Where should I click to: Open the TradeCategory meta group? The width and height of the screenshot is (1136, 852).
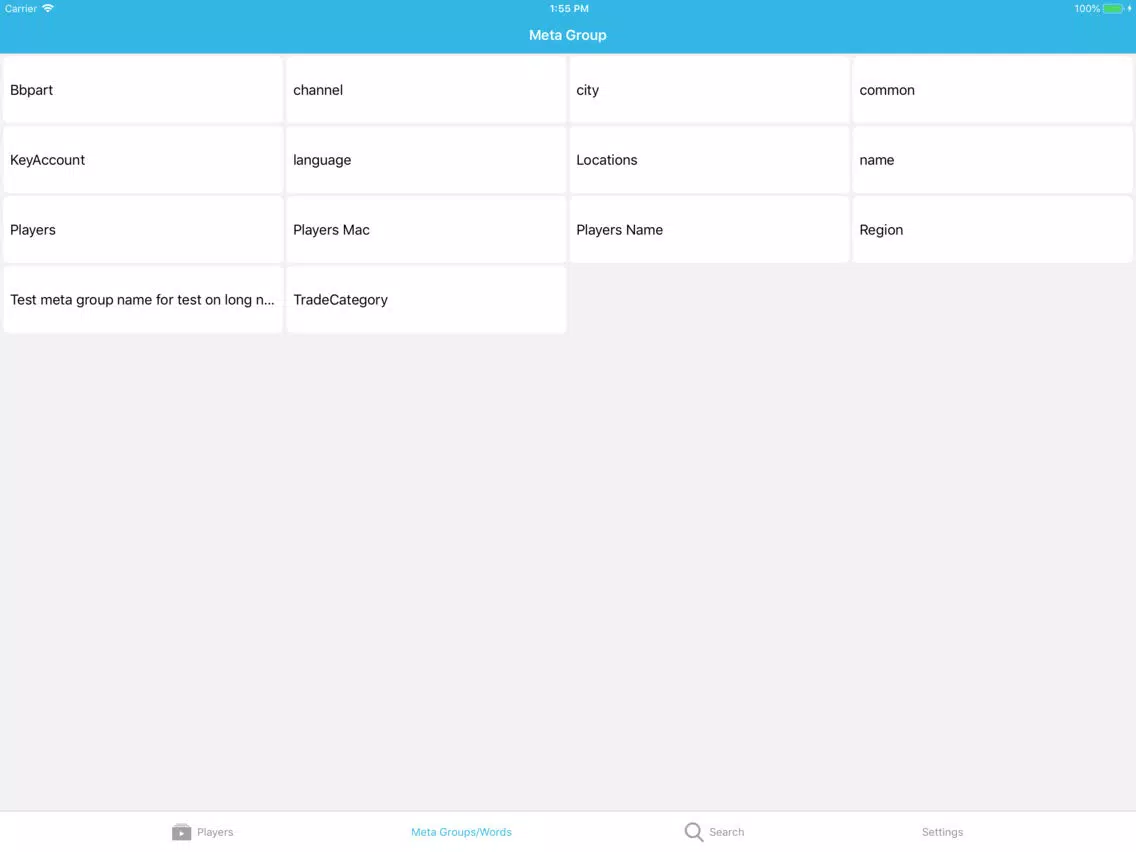click(426, 300)
